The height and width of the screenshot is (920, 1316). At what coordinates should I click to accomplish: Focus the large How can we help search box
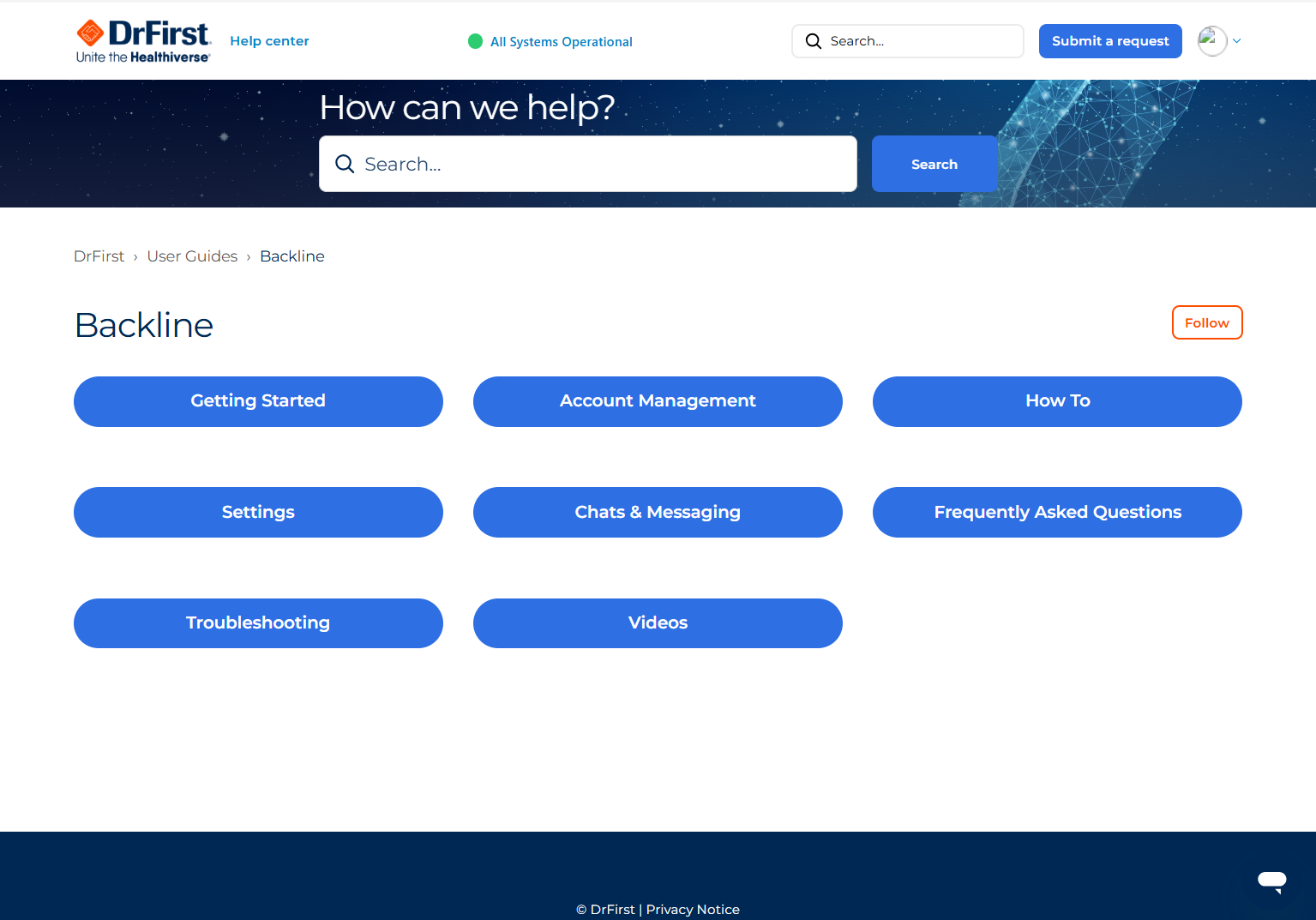point(588,164)
